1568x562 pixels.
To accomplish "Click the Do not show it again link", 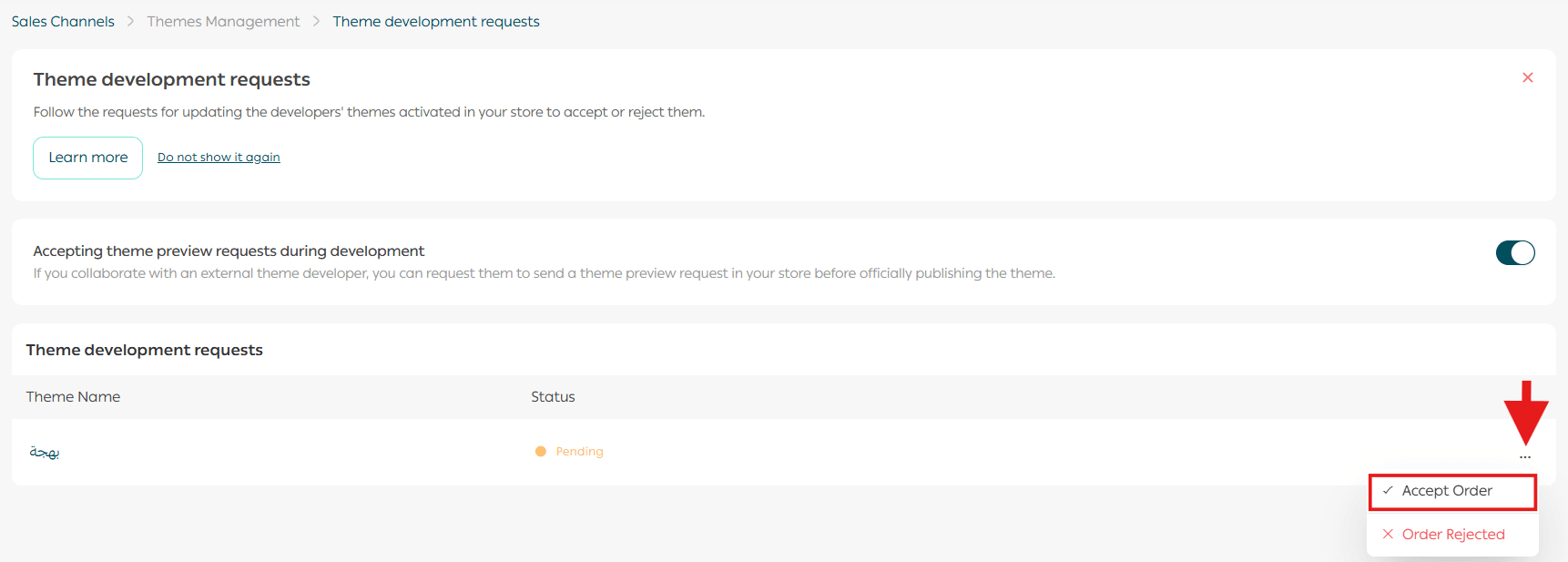I will 219,158.
